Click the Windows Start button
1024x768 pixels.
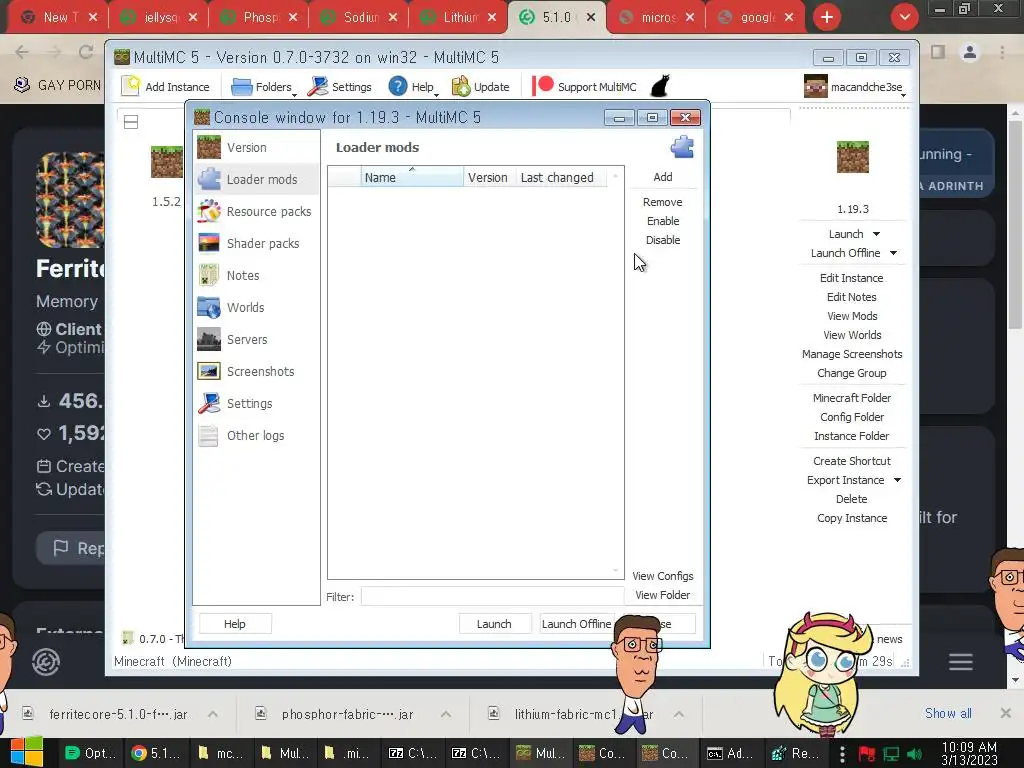click(27, 752)
